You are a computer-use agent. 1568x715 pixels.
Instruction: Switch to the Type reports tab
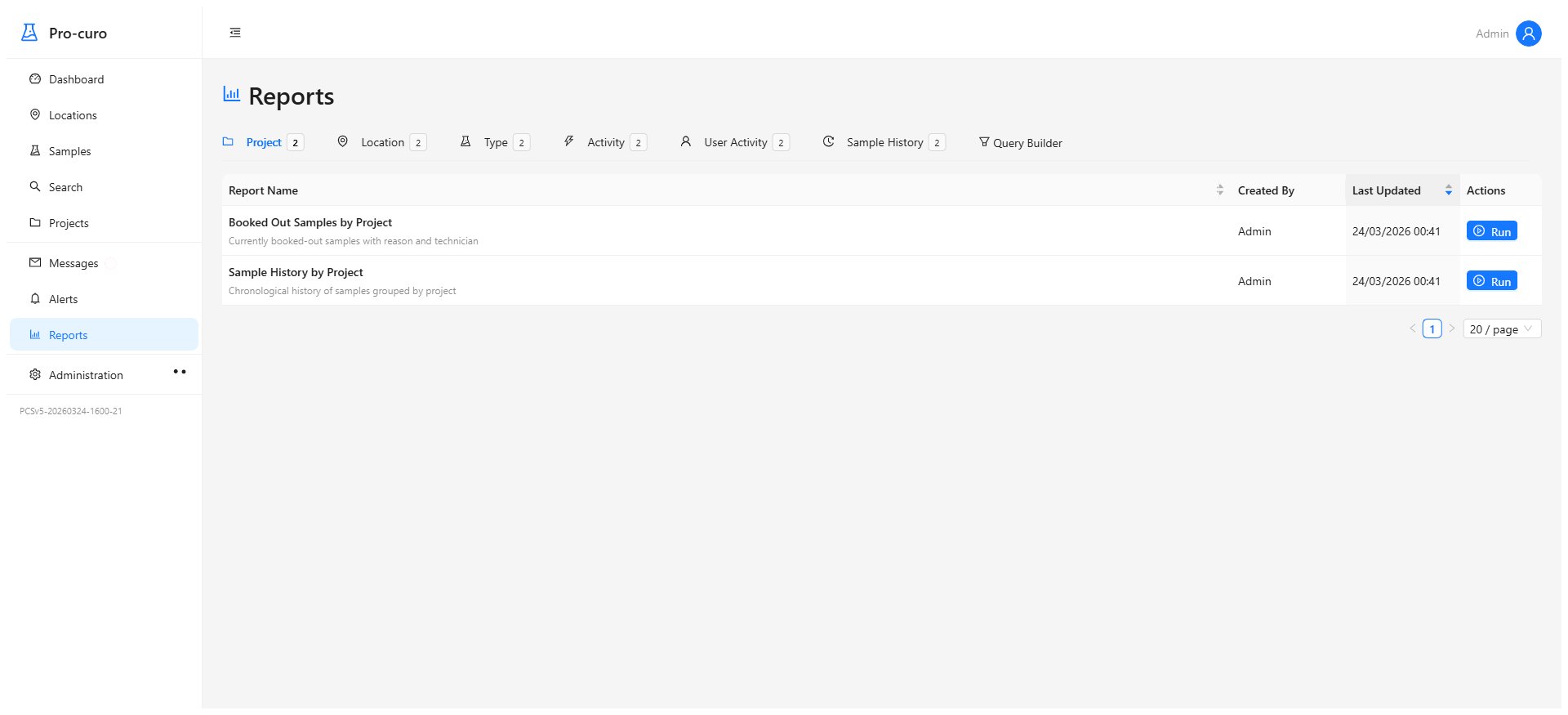[495, 142]
